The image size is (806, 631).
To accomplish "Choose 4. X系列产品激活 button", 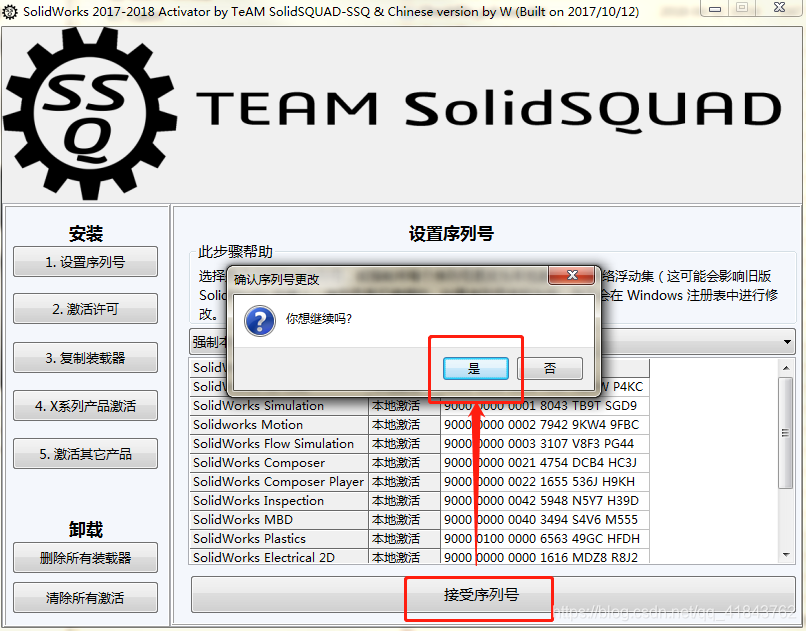I will coord(85,406).
